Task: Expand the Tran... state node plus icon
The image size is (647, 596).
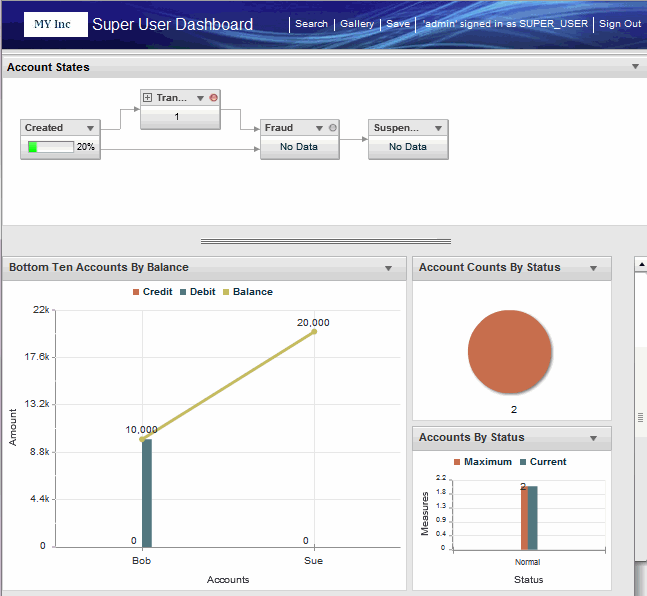Action: click(148, 98)
